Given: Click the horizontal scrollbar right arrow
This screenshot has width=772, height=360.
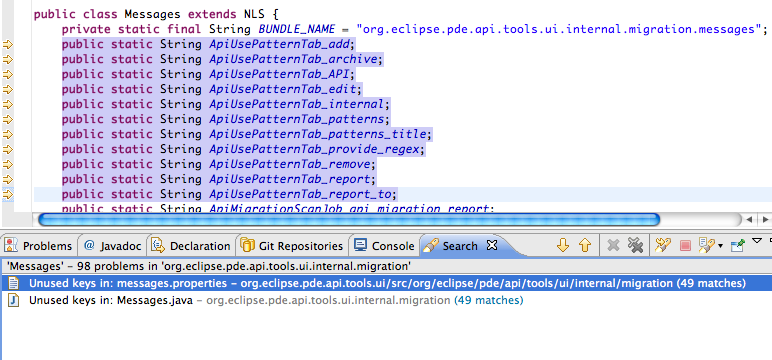Looking at the screenshot, I should click(765, 219).
